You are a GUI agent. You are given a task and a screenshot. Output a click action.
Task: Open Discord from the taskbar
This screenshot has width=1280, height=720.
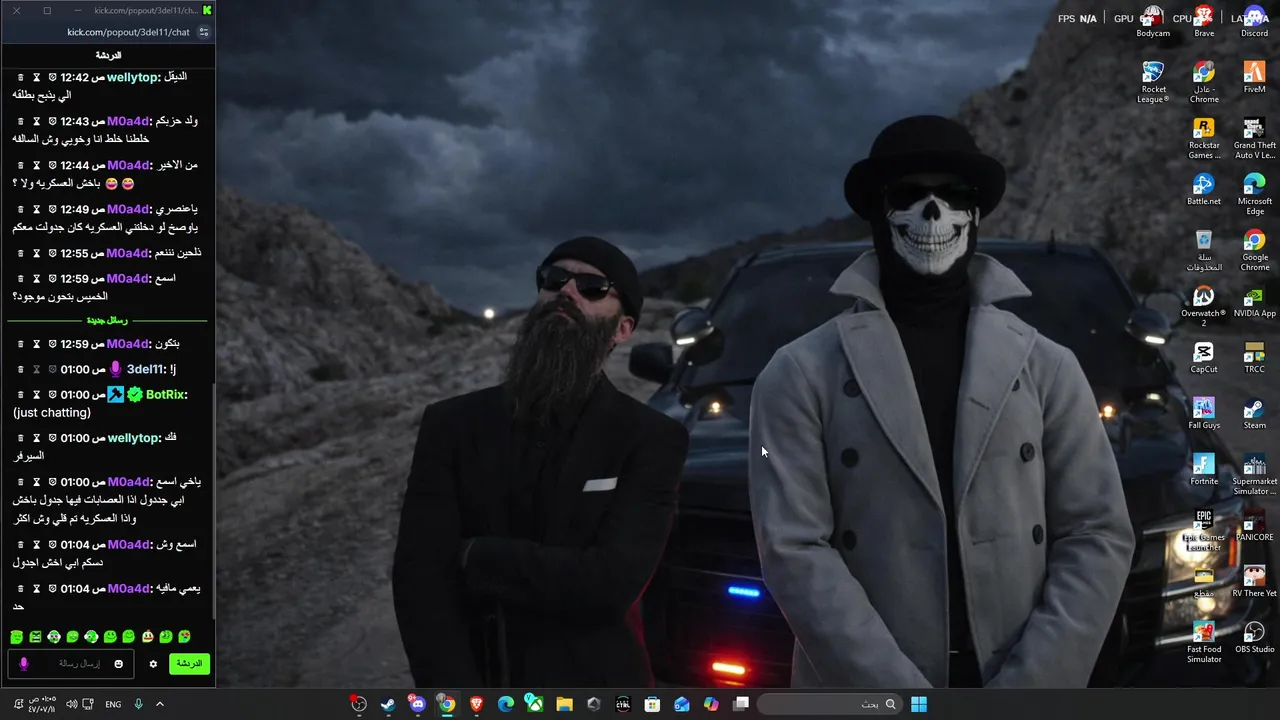417,704
